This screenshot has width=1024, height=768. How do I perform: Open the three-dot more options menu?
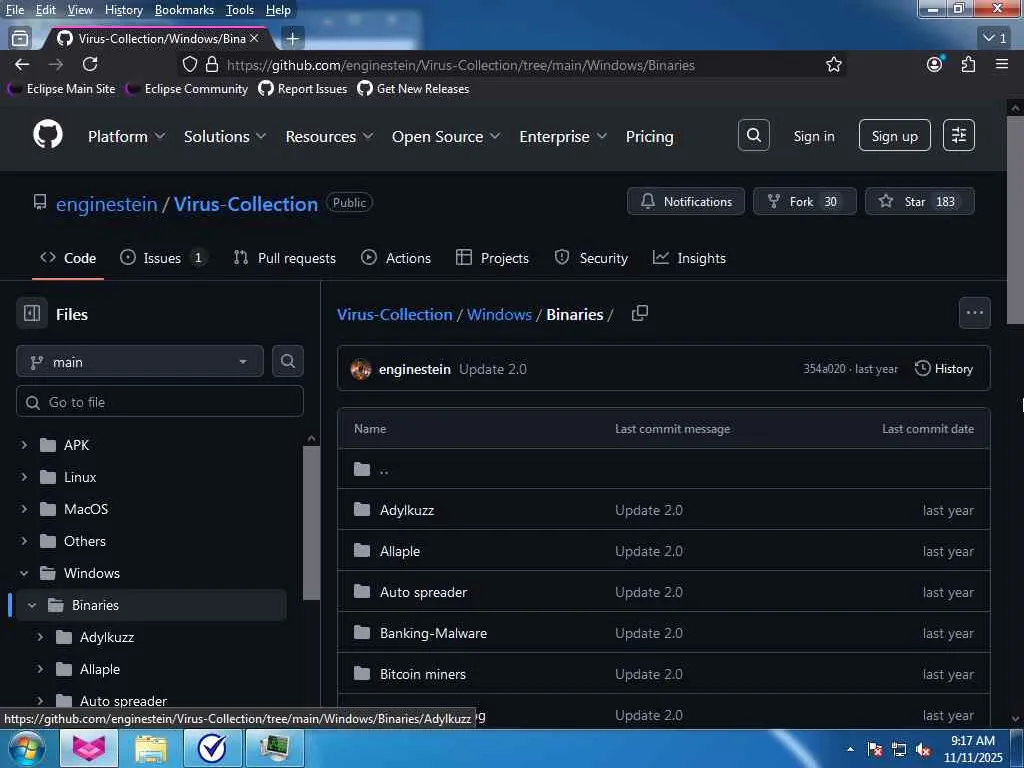tap(974, 313)
